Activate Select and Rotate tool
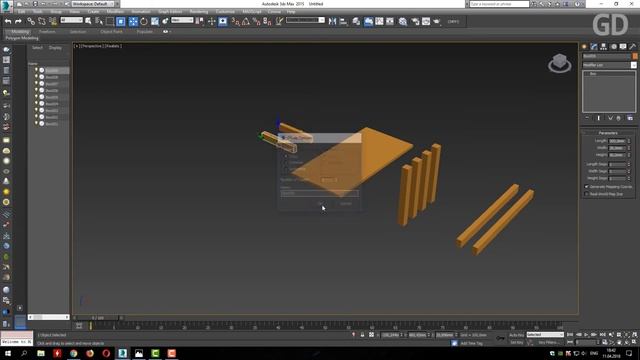Viewport: 640px width, 360px height. [144, 21]
